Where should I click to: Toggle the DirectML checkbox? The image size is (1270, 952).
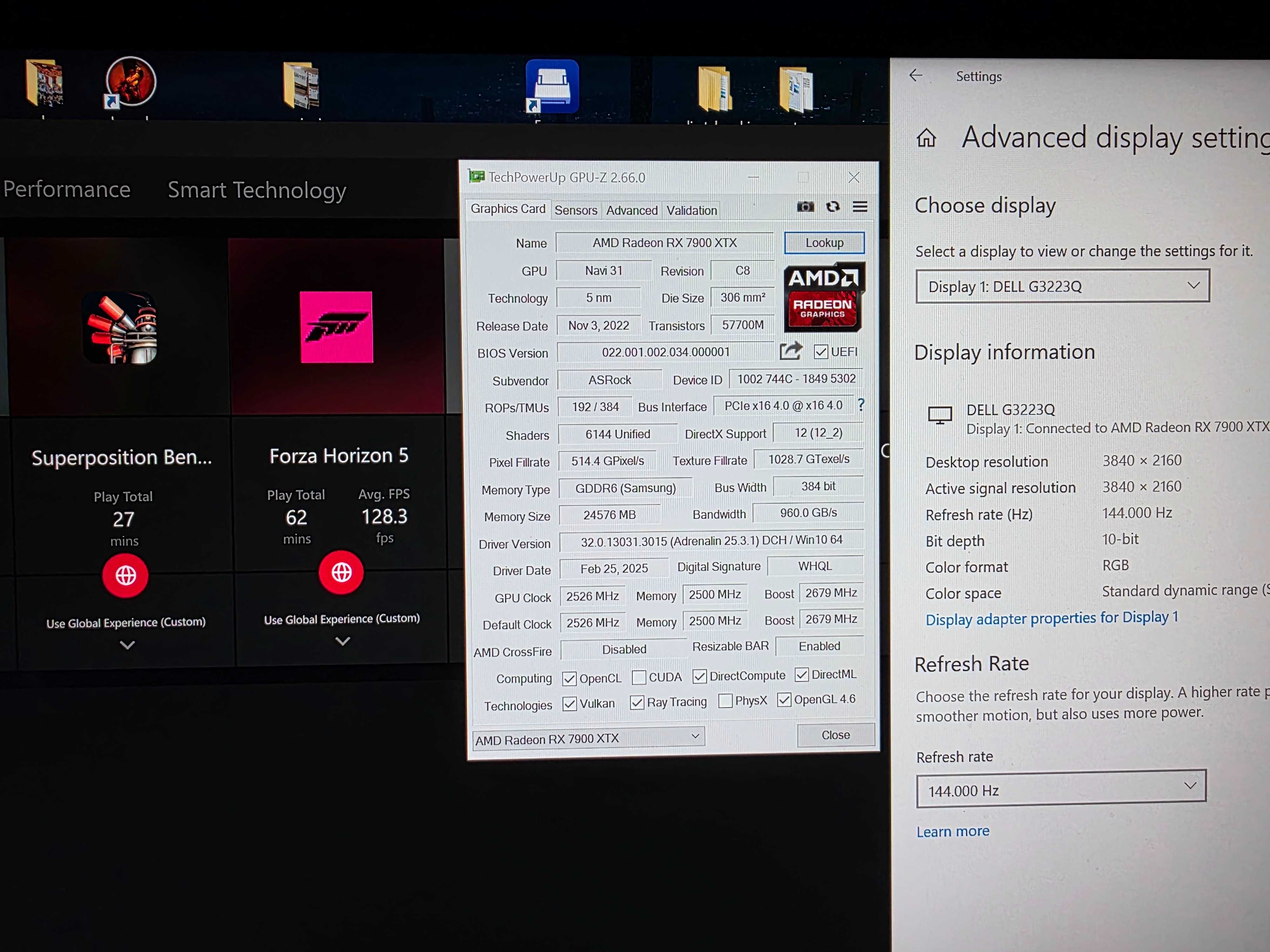801,674
